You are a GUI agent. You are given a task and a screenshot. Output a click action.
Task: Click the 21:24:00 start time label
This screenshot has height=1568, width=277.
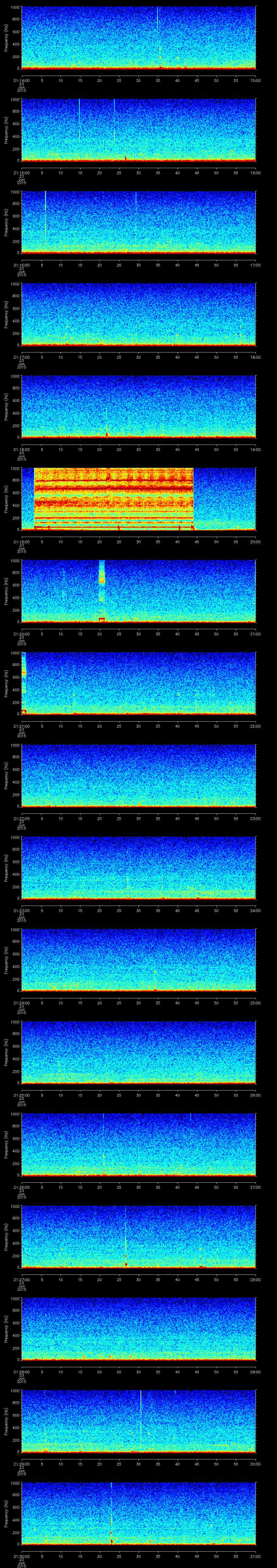(x=22, y=1003)
